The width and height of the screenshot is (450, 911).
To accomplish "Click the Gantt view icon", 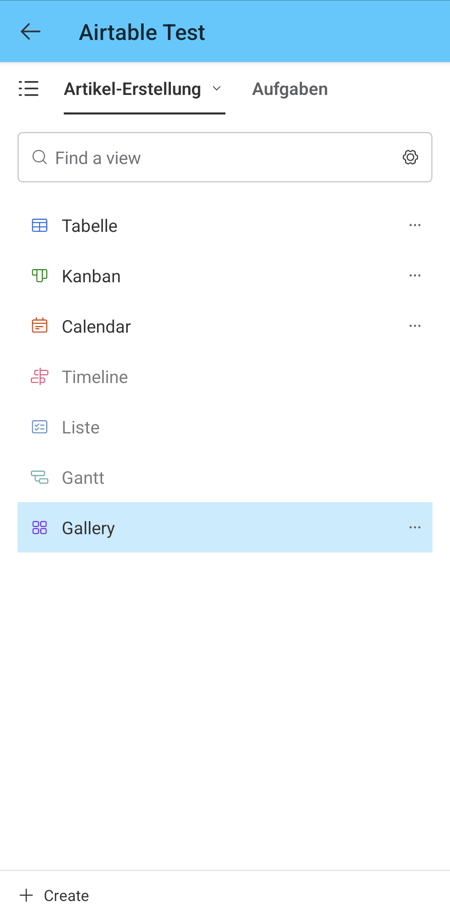I will pos(39,478).
